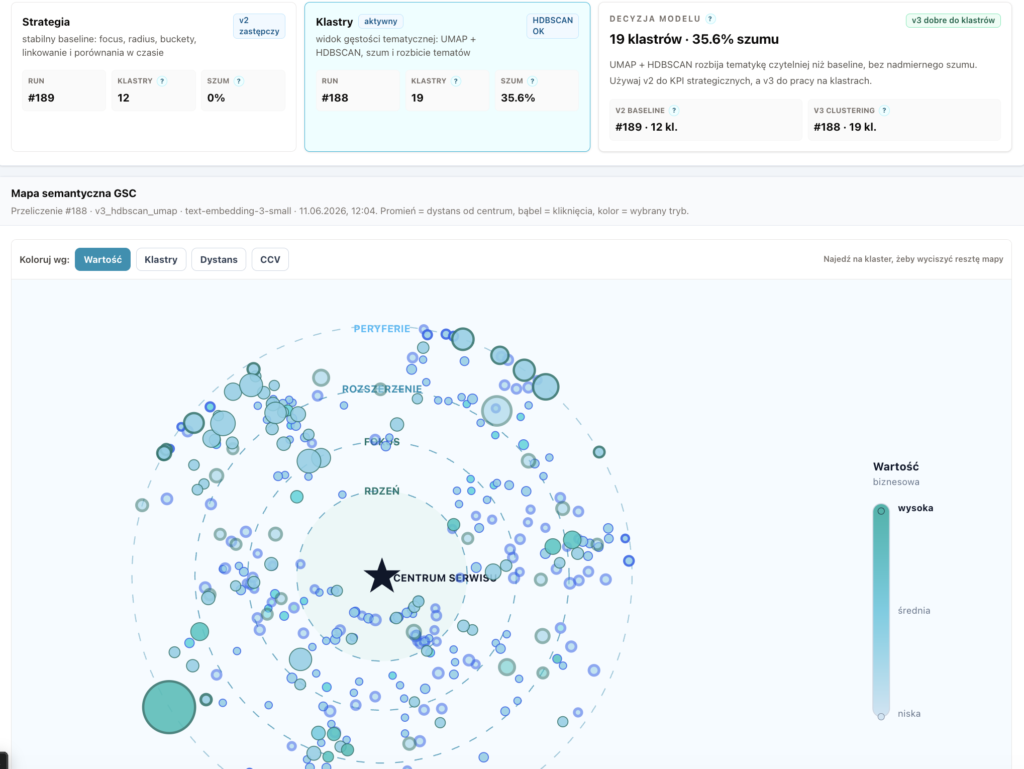1024x769 pixels.
Task: Open the SZUM help icon in Klastry card
Action: click(x=533, y=81)
